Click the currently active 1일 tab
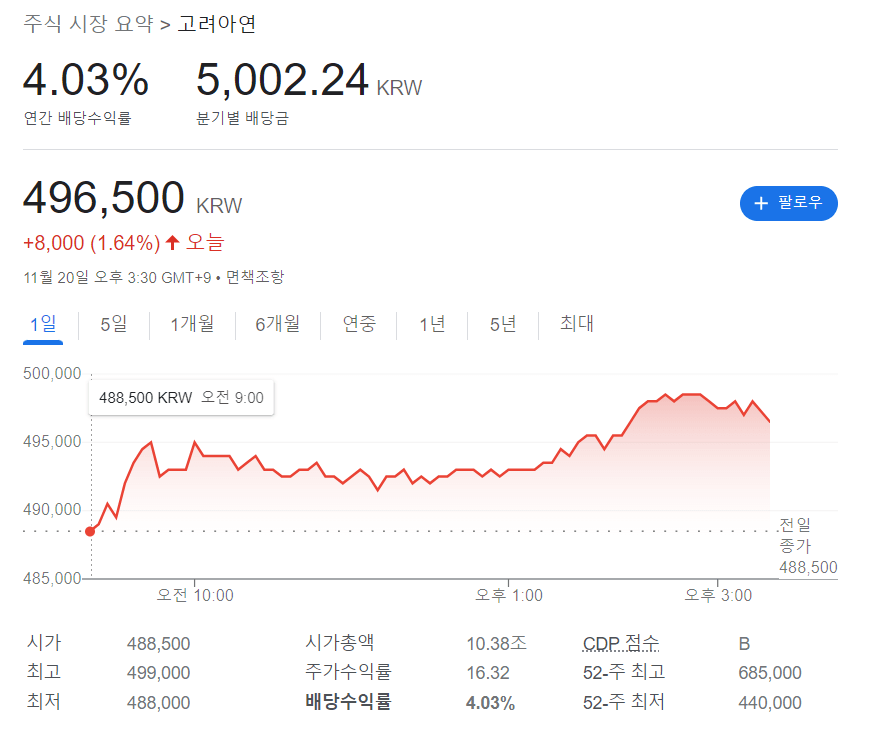The height and width of the screenshot is (732, 887). click(x=42, y=324)
